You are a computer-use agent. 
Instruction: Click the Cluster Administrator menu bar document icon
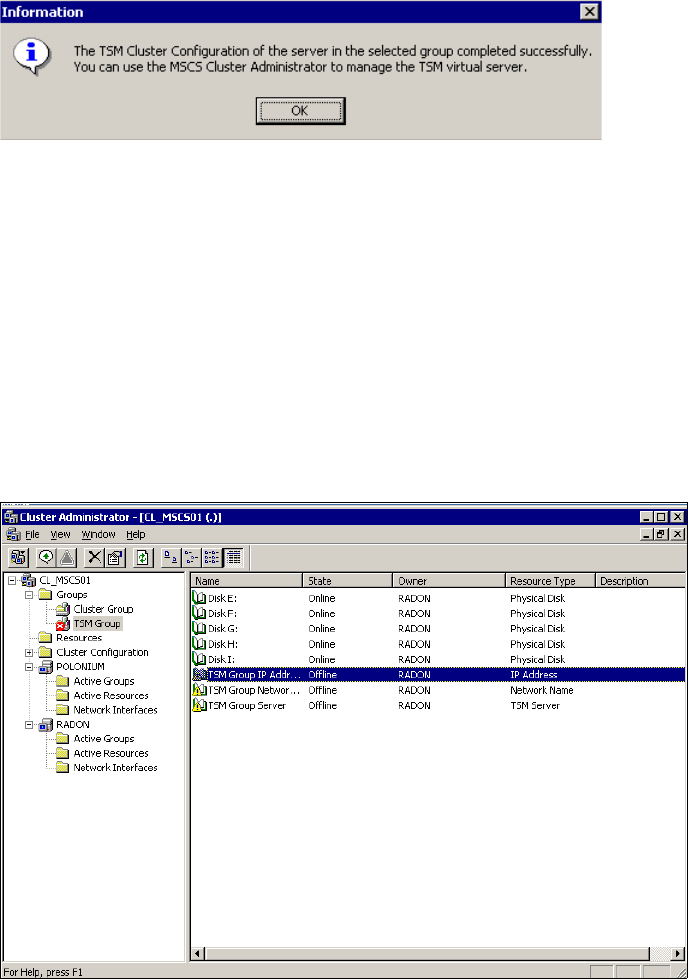click(12, 534)
